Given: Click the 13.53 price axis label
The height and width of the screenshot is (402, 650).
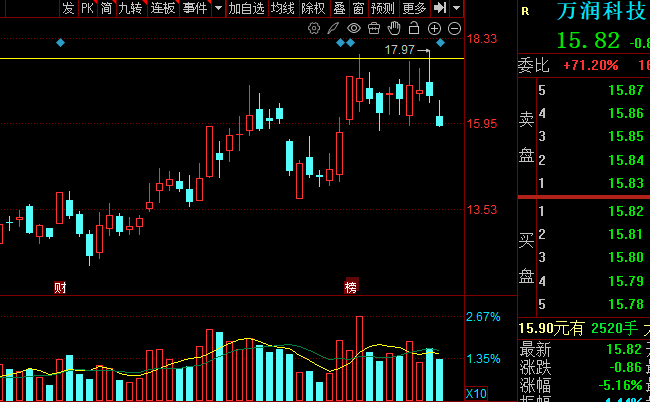Looking at the screenshot, I should [x=482, y=210].
